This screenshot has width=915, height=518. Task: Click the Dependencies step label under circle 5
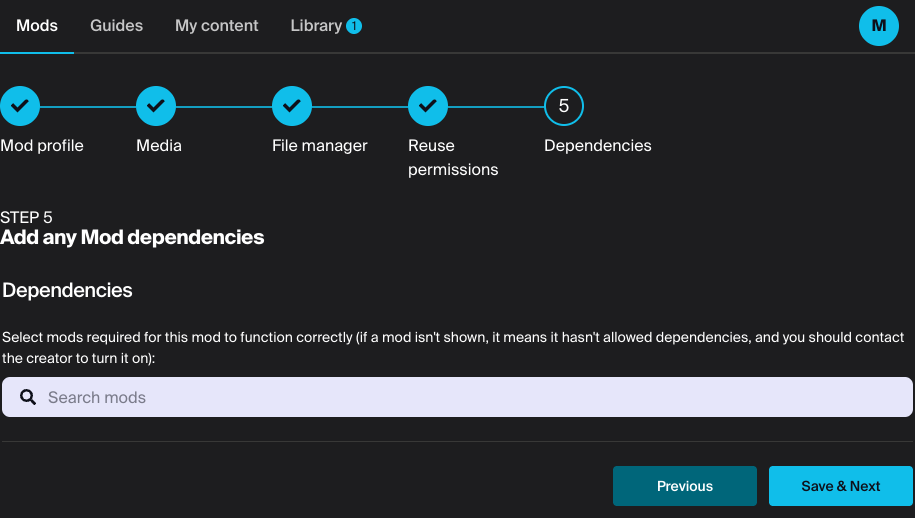(598, 145)
